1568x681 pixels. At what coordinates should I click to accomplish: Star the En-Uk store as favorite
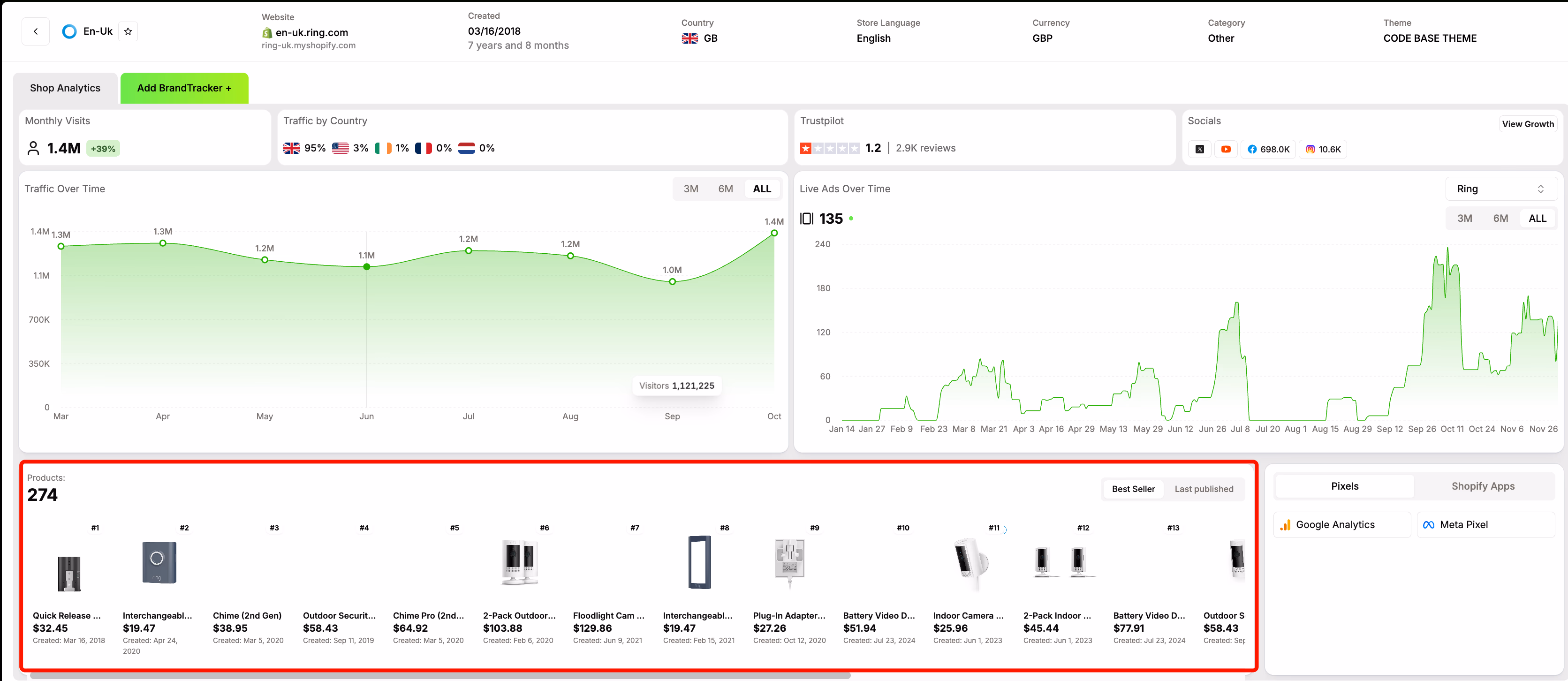[129, 31]
